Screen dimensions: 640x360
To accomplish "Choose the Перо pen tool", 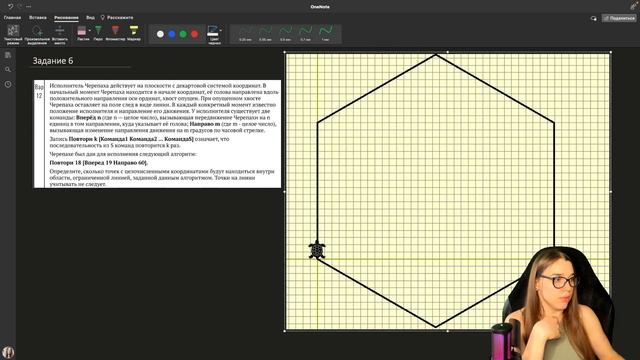I will (x=98, y=33).
